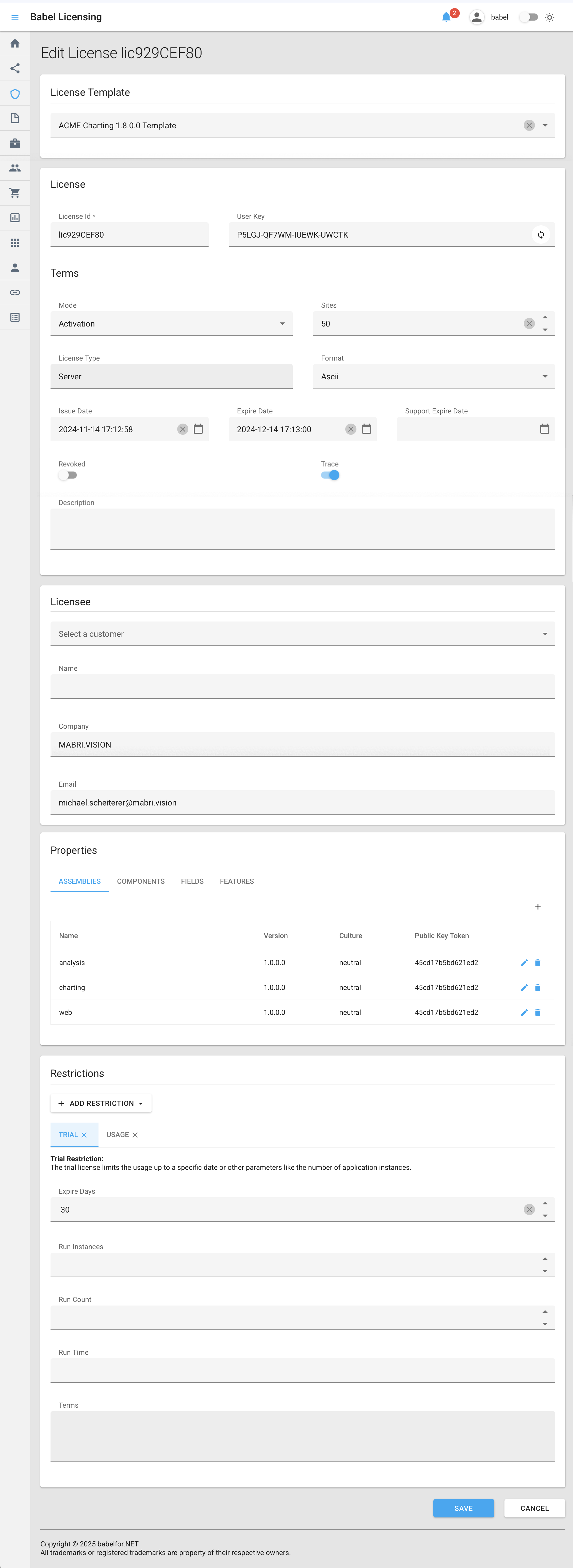Click the notifications bell icon
This screenshot has height=1568, width=573.
(446, 17)
